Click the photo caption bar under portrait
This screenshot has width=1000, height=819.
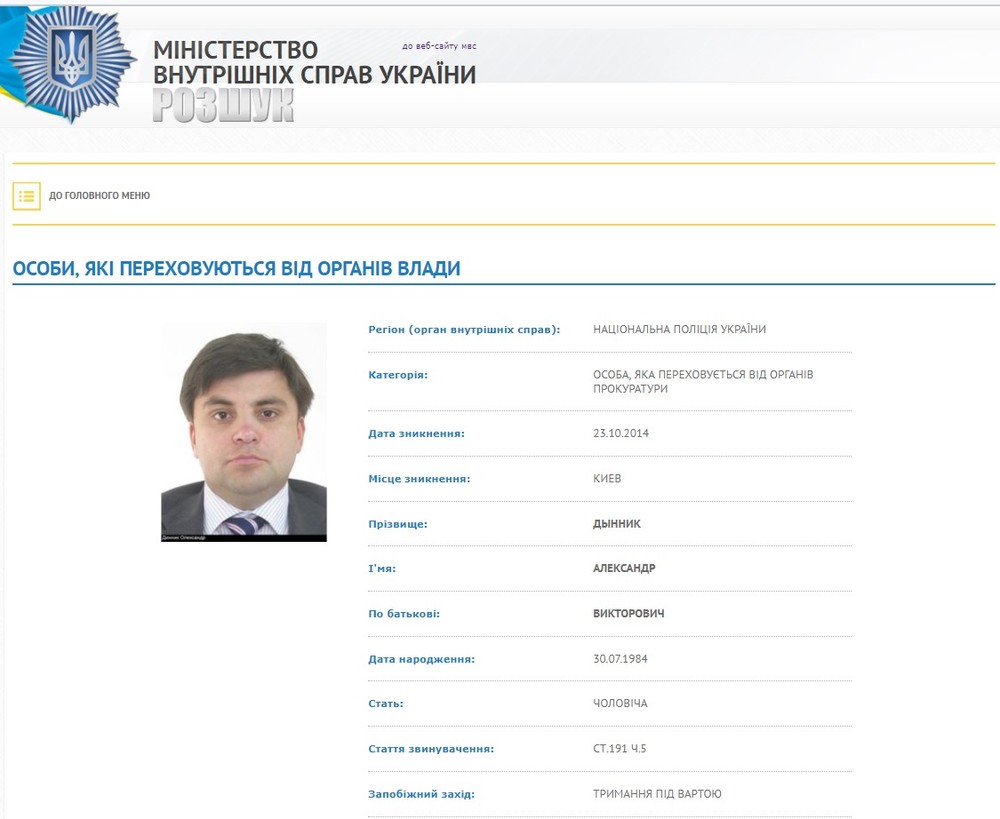tap(244, 538)
